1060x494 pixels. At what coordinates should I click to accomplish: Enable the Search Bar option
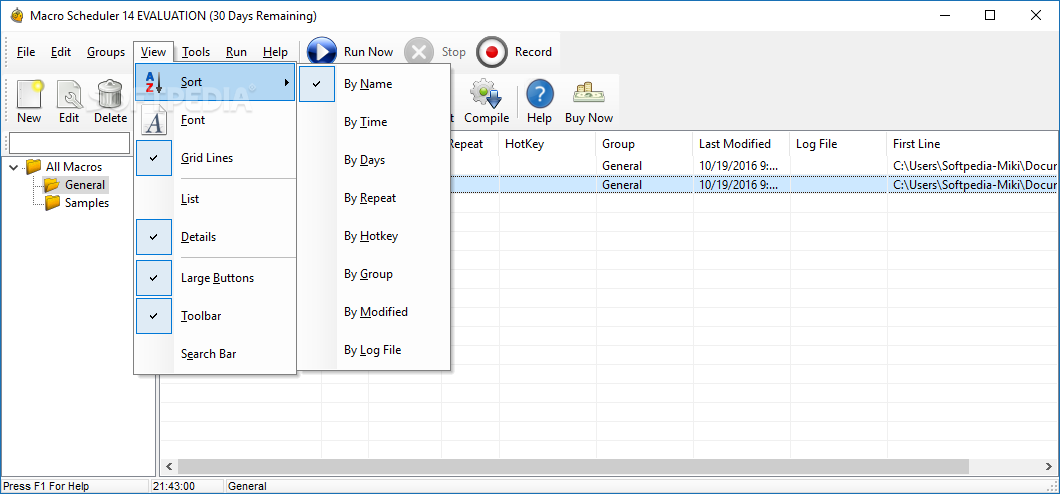(215, 353)
